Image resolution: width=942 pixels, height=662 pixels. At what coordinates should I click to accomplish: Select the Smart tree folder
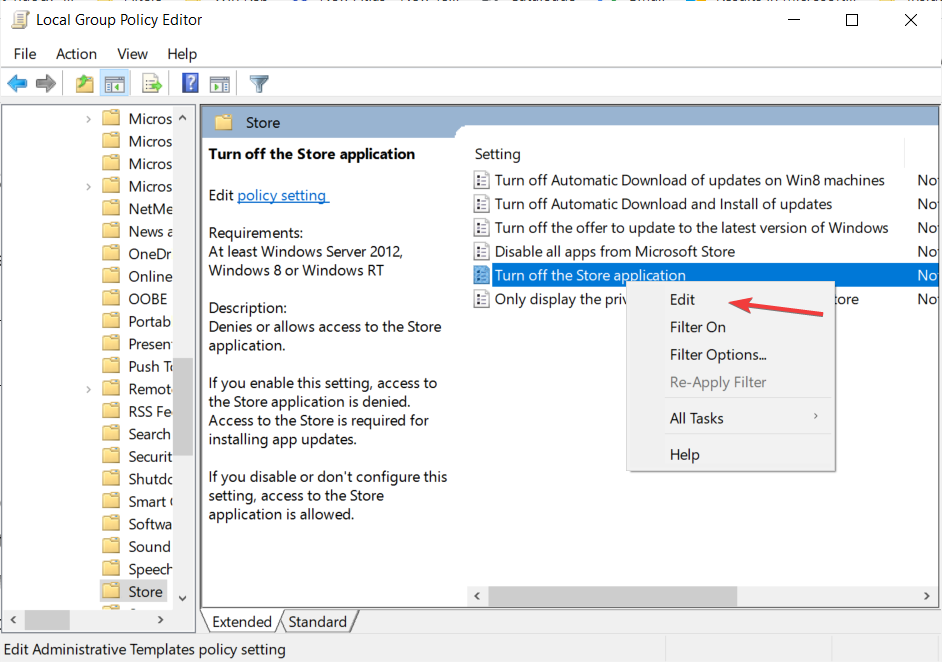pyautogui.click(x=150, y=502)
